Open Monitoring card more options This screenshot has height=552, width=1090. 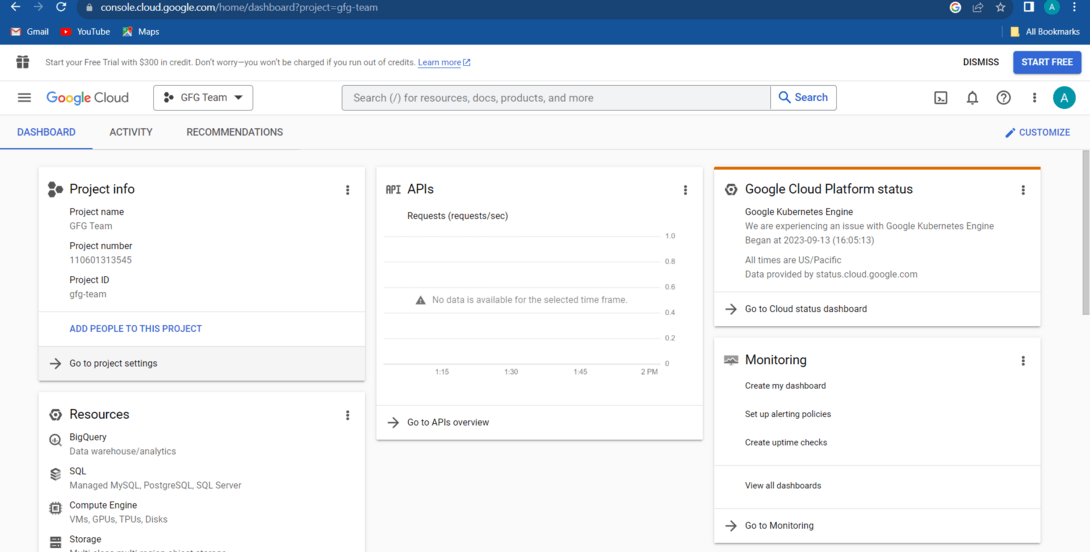[1023, 361]
